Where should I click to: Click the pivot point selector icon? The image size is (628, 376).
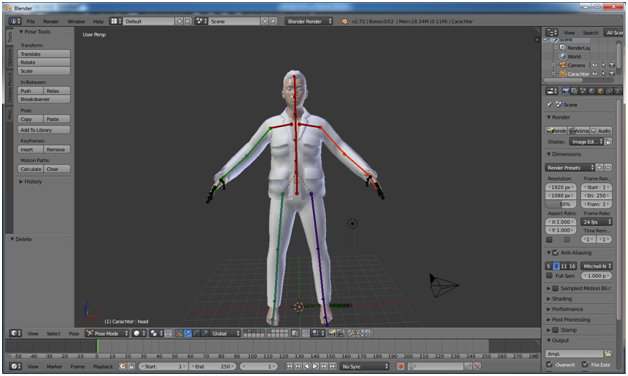[155, 333]
